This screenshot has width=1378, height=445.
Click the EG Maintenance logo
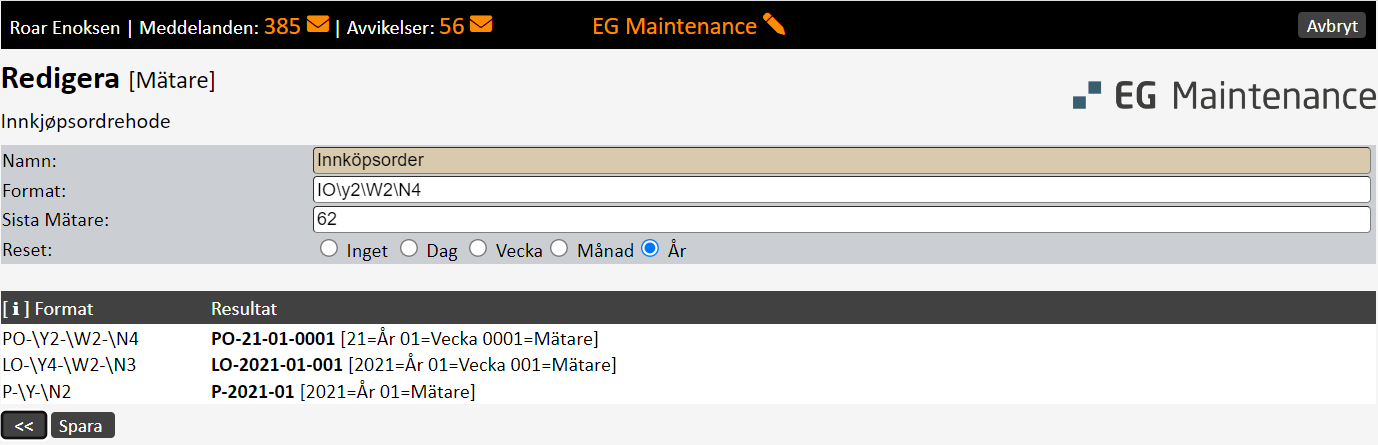(x=1223, y=96)
